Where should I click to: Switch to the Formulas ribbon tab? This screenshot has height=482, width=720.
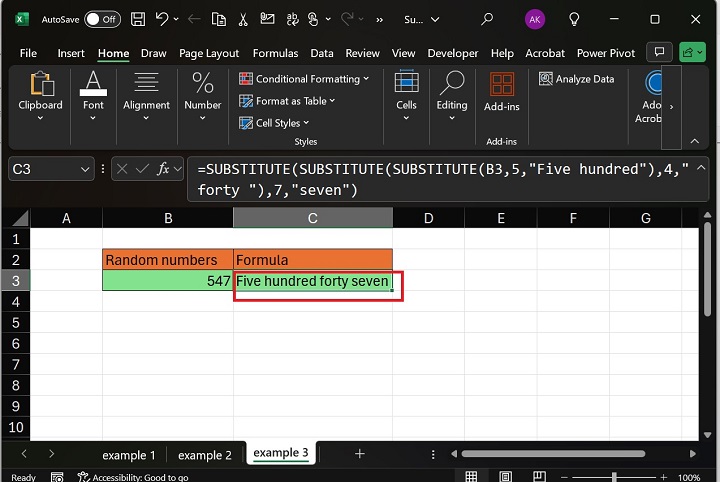[x=274, y=53]
